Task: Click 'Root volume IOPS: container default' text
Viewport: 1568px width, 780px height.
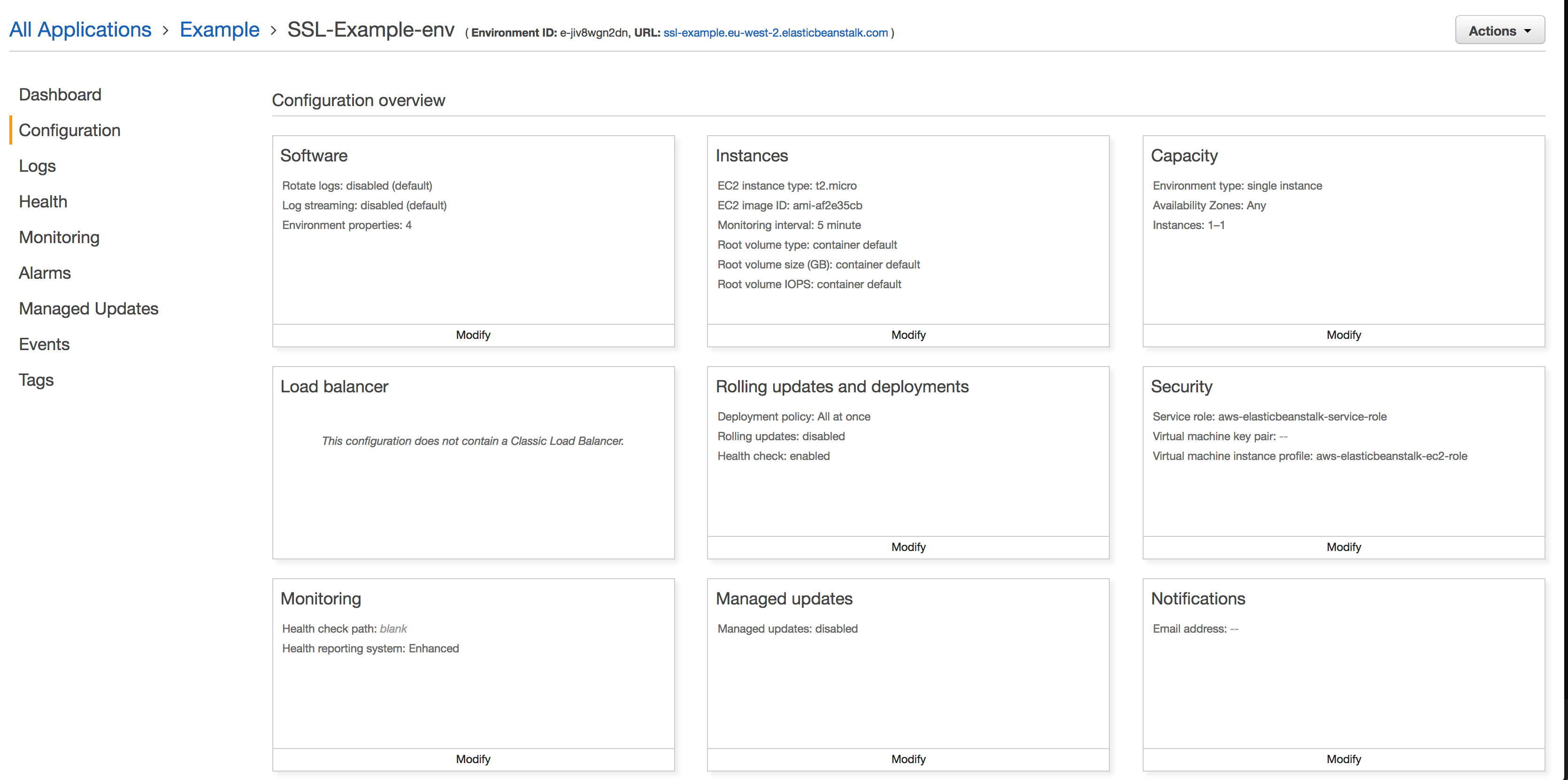Action: click(809, 284)
